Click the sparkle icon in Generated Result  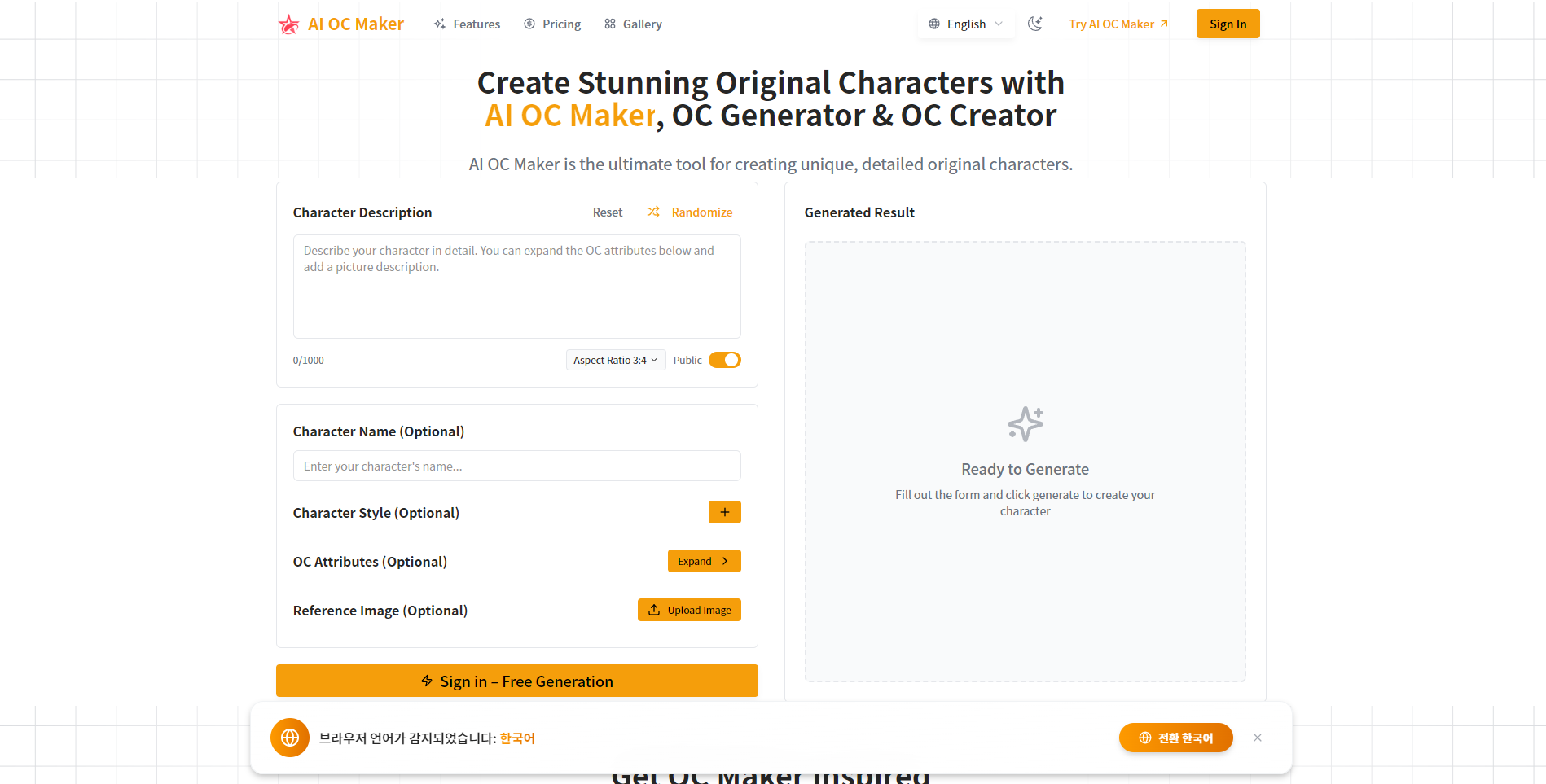pos(1025,424)
